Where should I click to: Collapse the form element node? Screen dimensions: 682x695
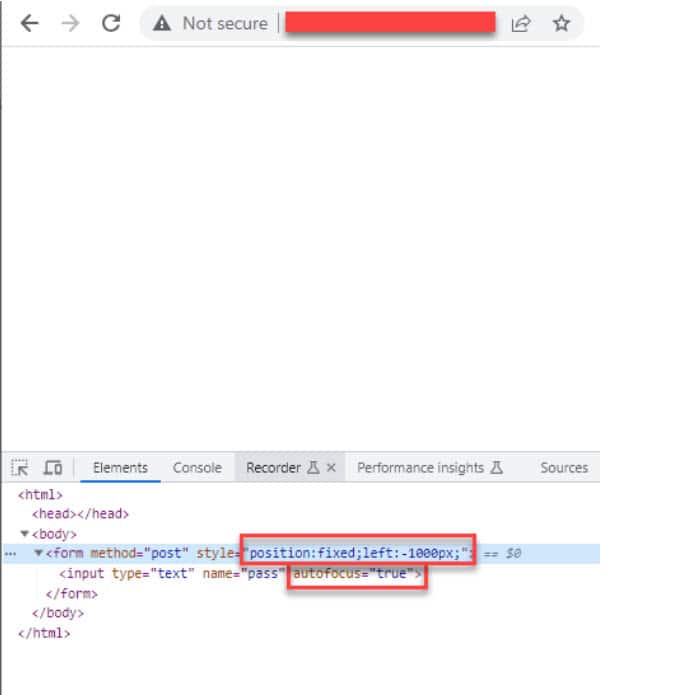(x=38, y=554)
